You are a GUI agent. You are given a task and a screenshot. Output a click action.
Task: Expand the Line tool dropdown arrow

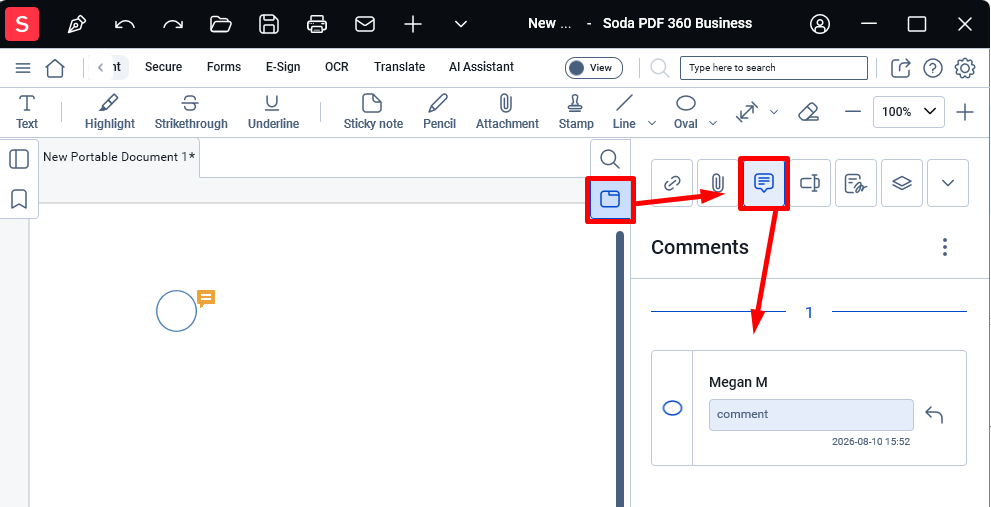coord(652,123)
